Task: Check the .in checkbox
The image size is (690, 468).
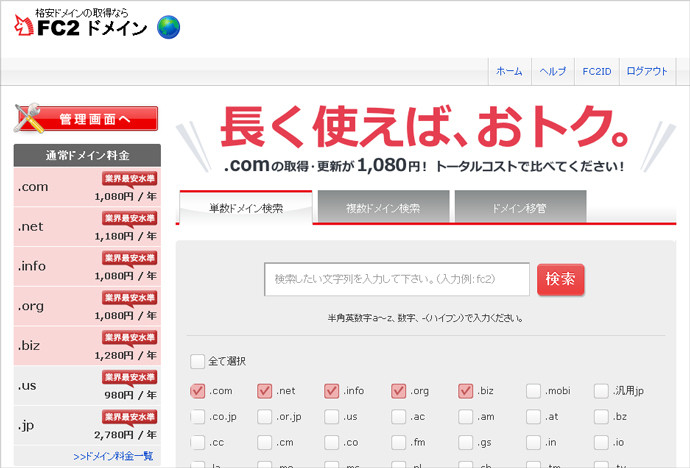Action: click(x=533, y=442)
